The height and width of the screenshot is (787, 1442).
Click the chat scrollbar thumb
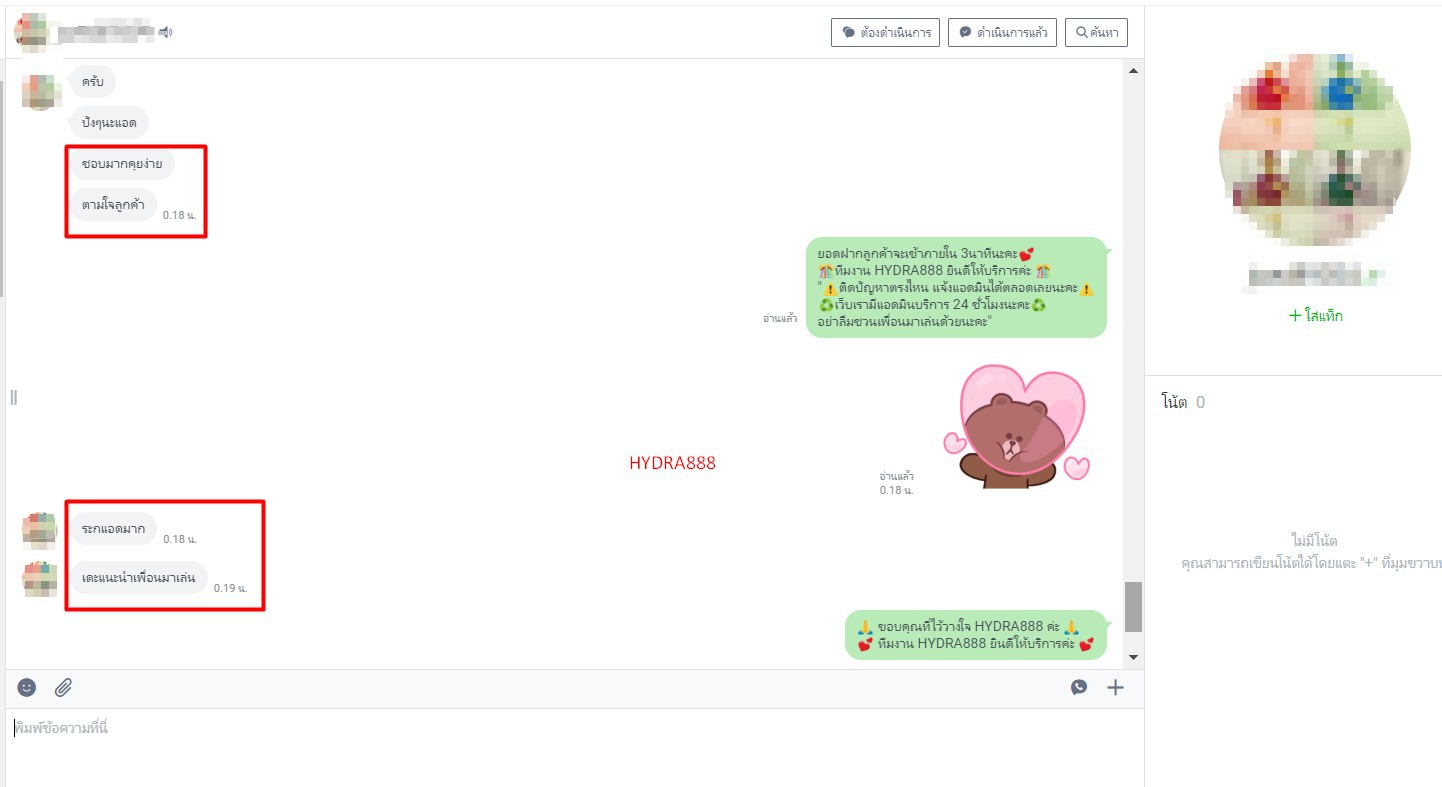tap(1133, 606)
